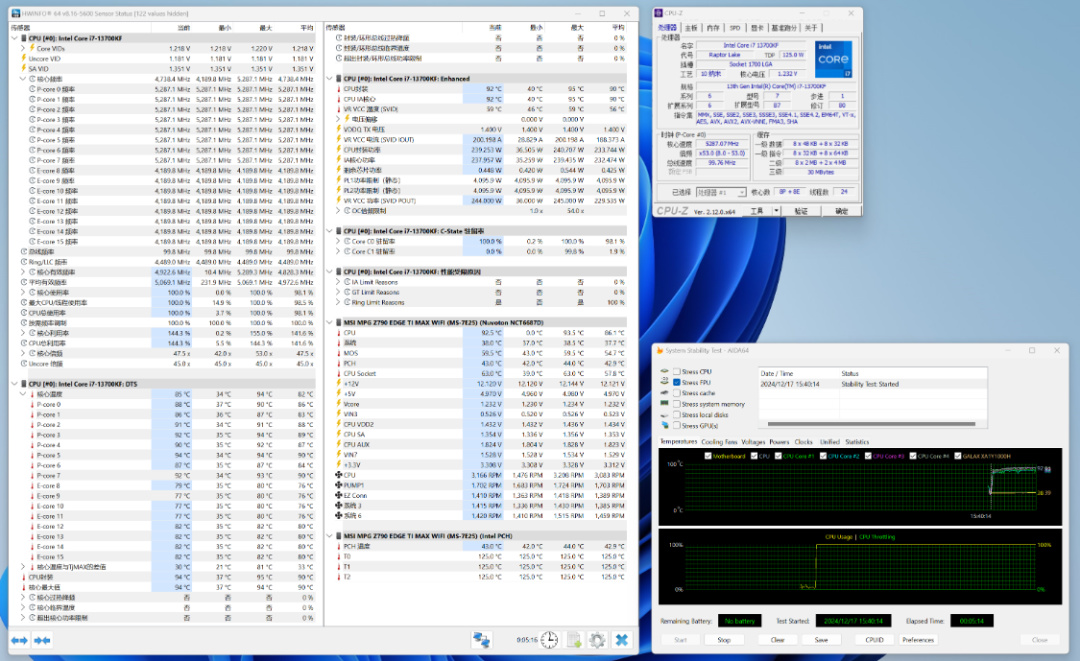
Task: Enable the Stress CPU checkbox
Action: point(677,372)
